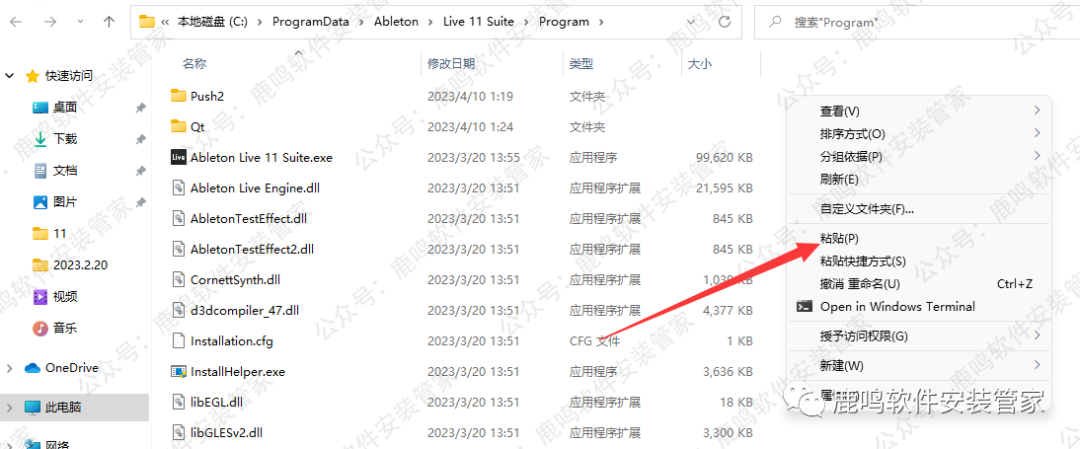This screenshot has width=1080, height=449.
Task: Expand the 此电脑 tree node
Action: pos(10,407)
